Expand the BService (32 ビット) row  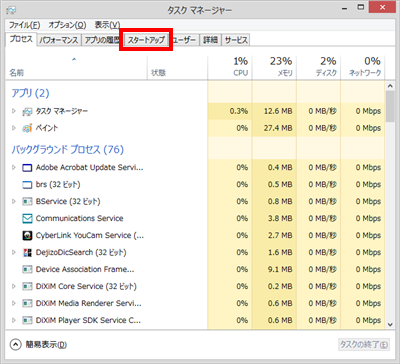pyautogui.click(x=14, y=201)
